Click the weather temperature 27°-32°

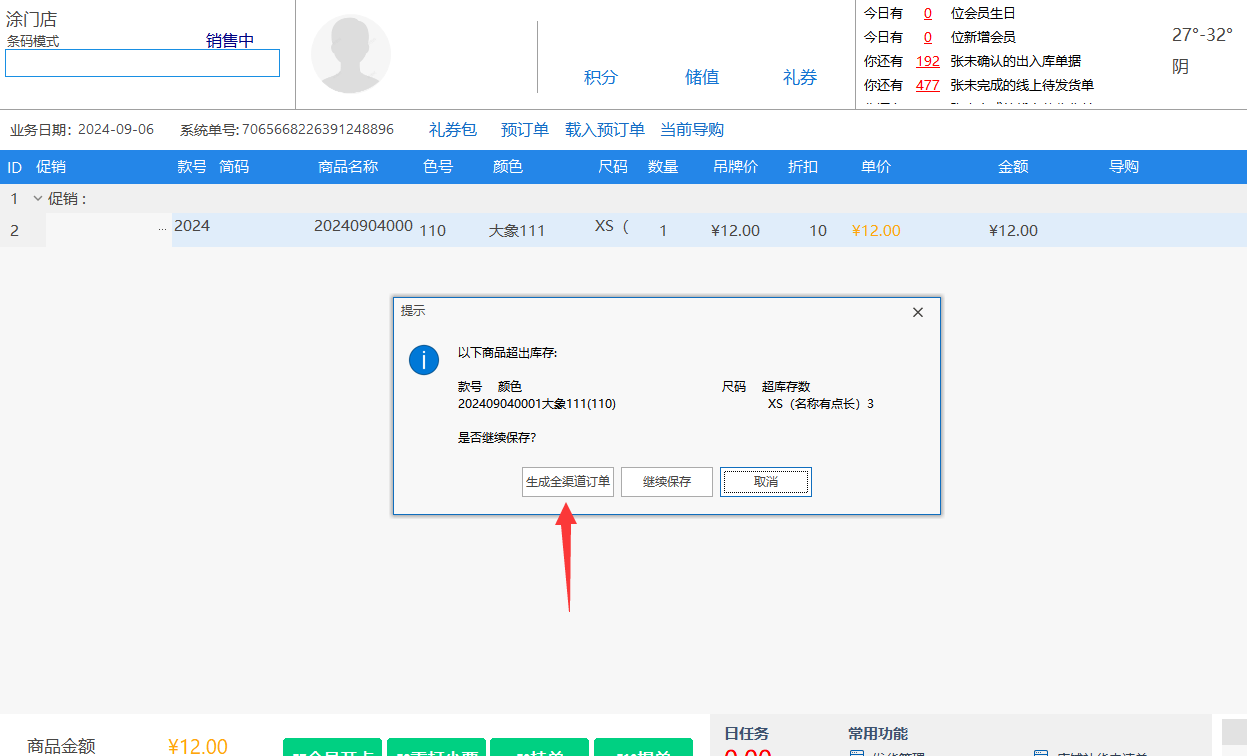[x=1202, y=35]
